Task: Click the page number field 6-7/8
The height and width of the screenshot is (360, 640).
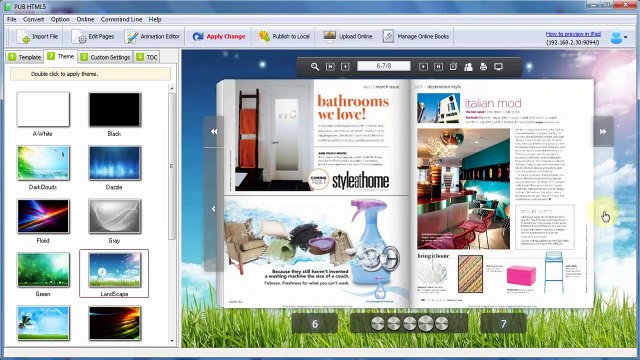Action: pos(384,66)
